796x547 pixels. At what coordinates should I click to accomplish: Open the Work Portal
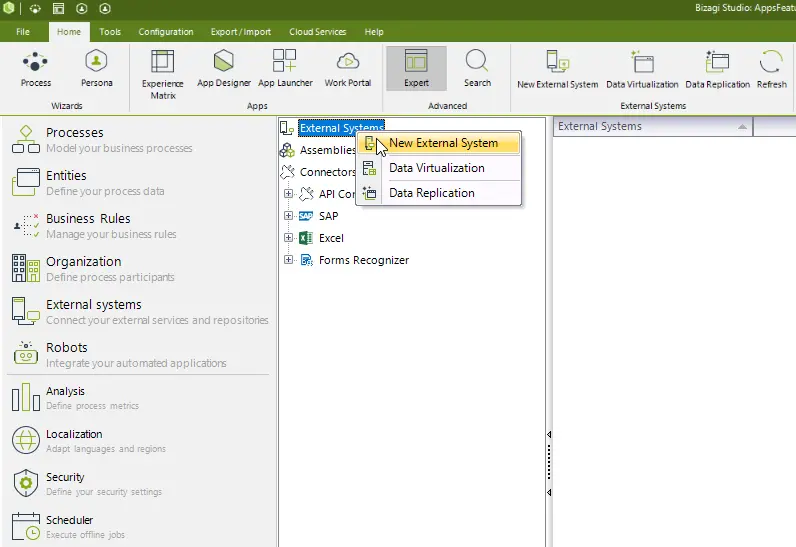(x=348, y=69)
